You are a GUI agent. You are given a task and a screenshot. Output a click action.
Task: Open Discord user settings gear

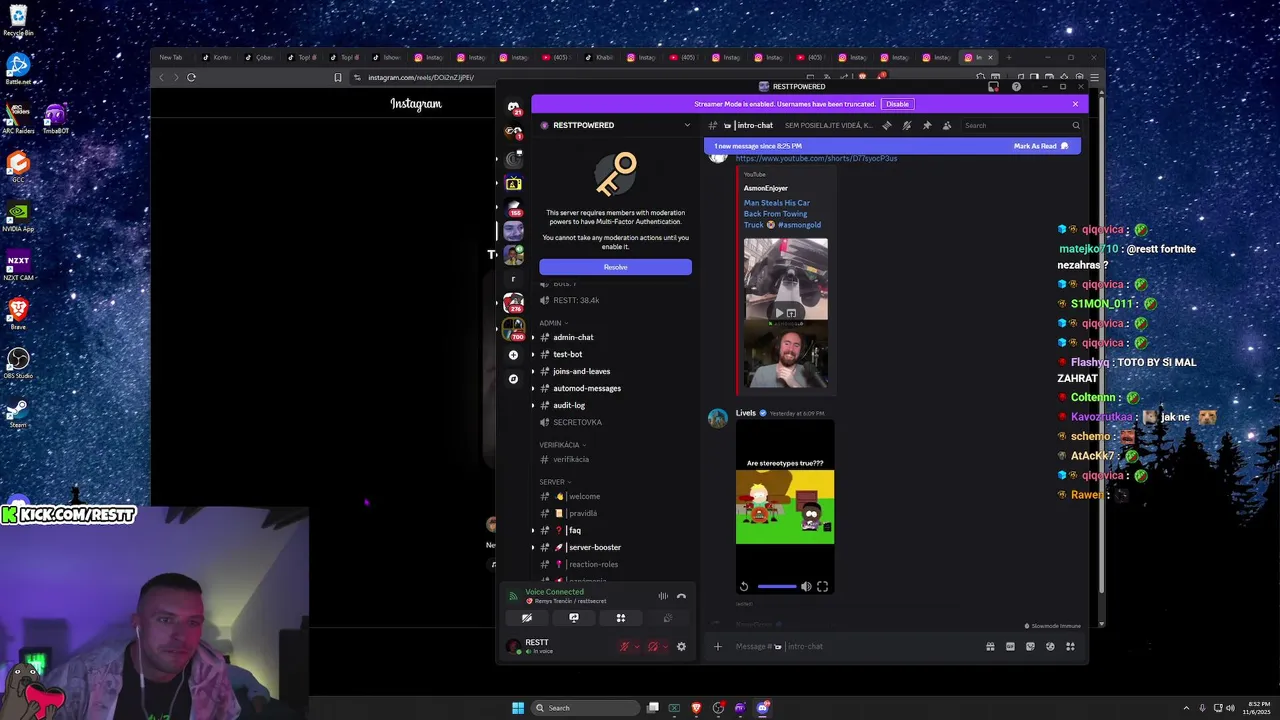tap(681, 646)
